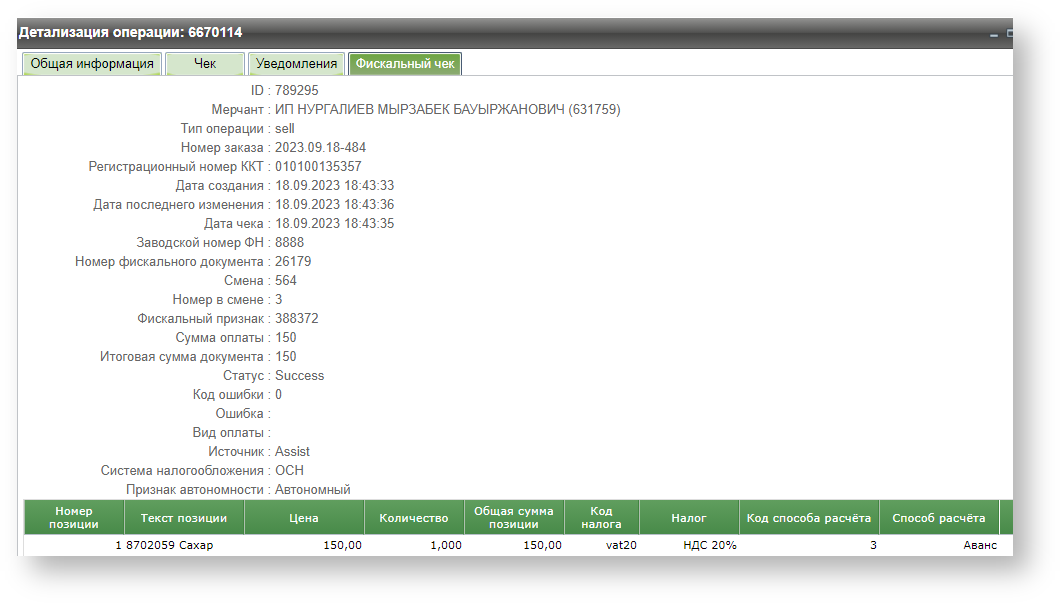Click the vat20 tax code cell
This screenshot has width=1061, height=604.
coord(621,546)
